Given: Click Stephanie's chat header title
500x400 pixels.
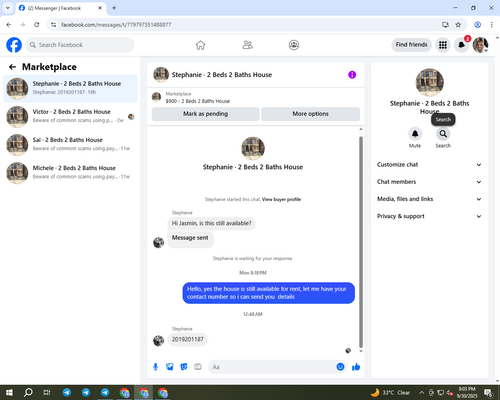Looking at the screenshot, I should (x=222, y=75).
